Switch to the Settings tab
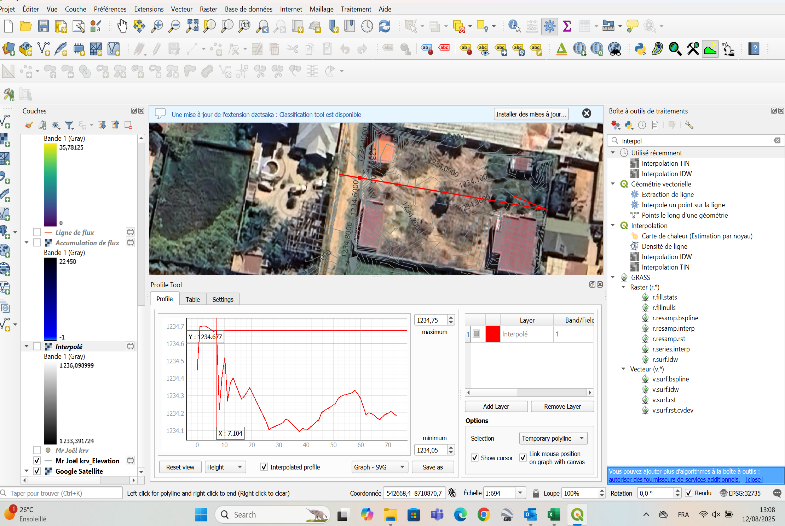785x526 pixels. [223, 299]
